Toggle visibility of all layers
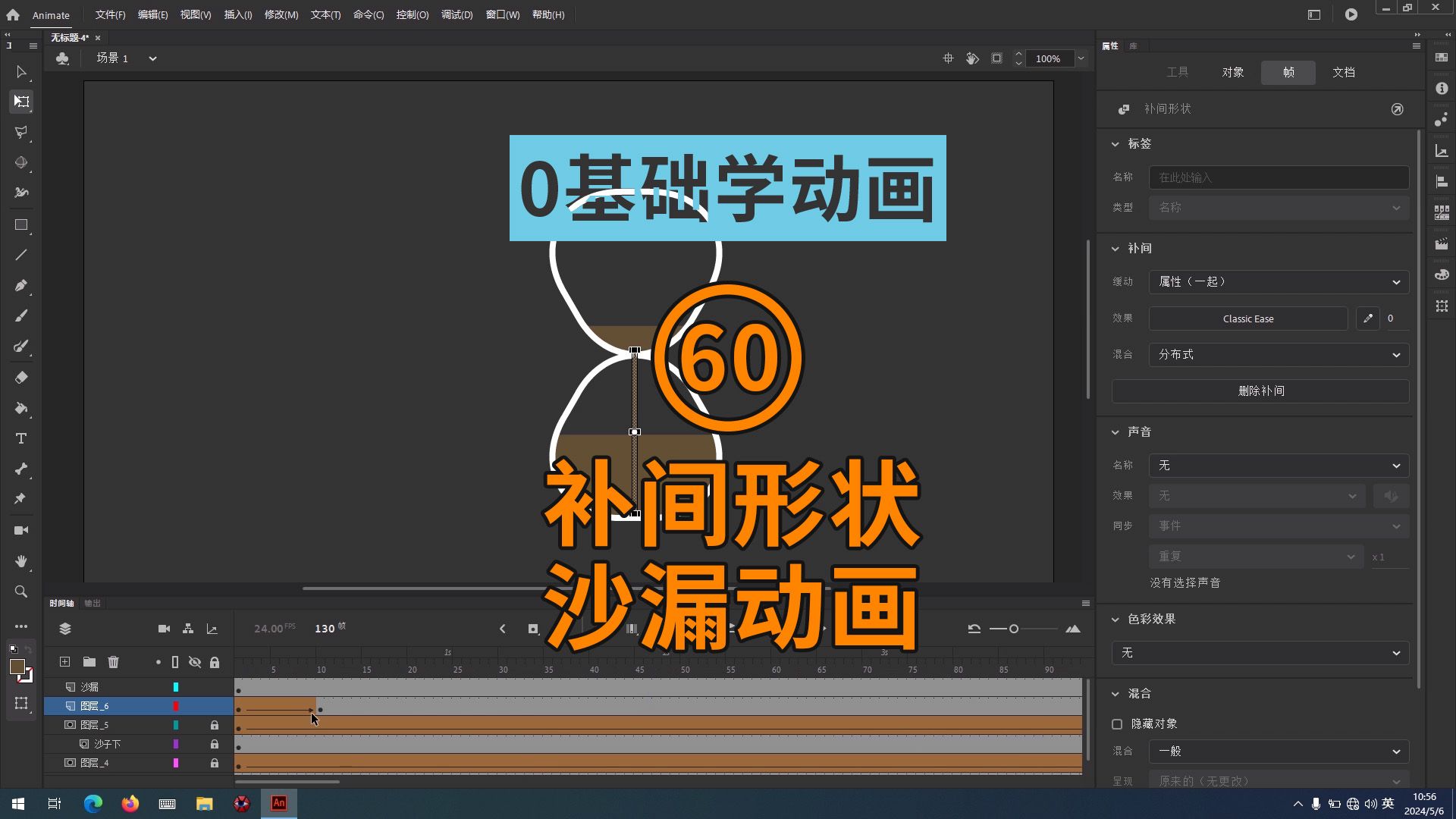The image size is (1456, 819). click(195, 661)
